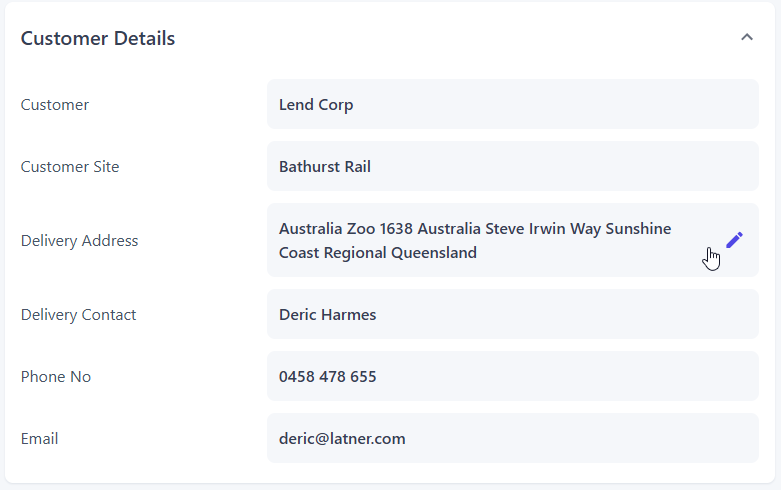Click the deric@latner.com email address text
The height and width of the screenshot is (490, 781).
(342, 439)
